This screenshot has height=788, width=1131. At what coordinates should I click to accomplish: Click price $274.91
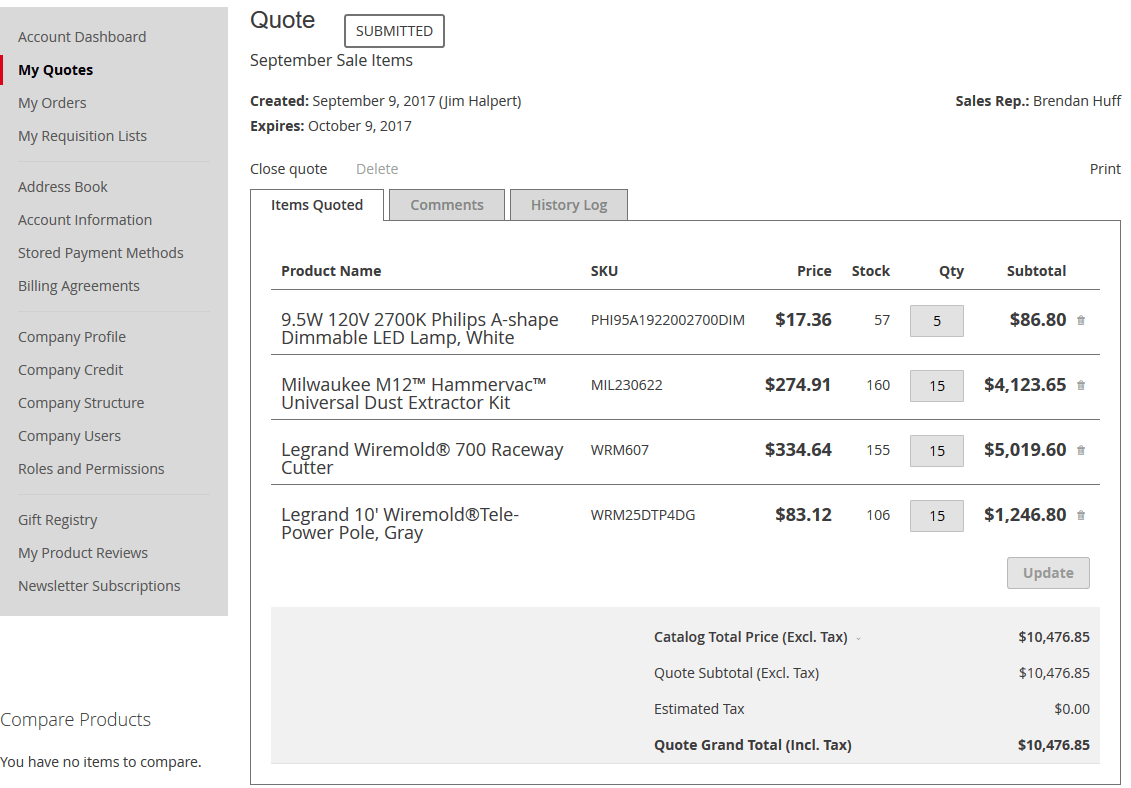coord(798,385)
